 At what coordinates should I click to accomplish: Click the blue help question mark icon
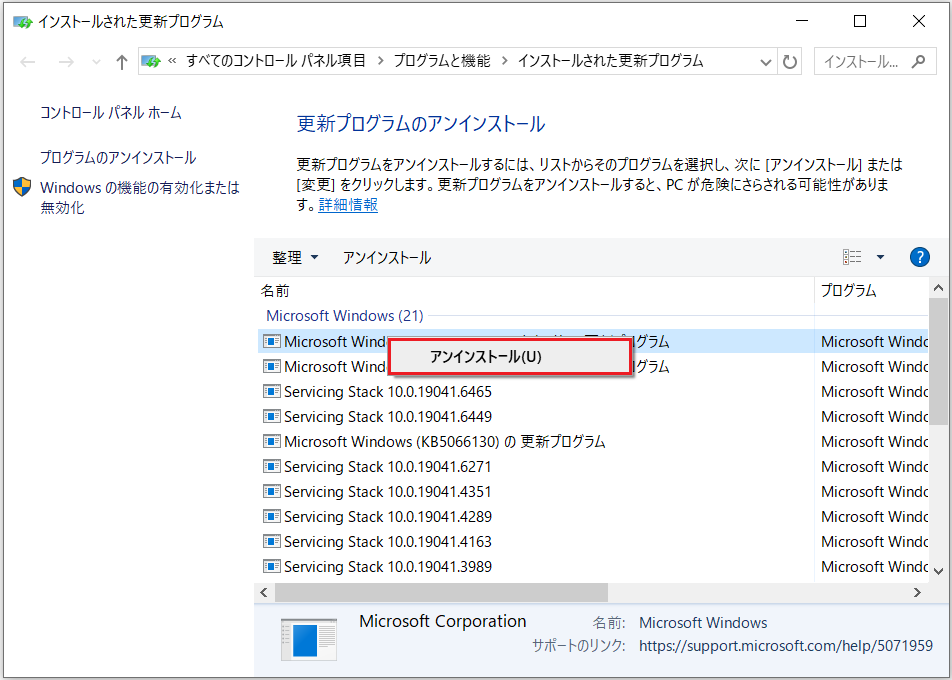tap(920, 257)
